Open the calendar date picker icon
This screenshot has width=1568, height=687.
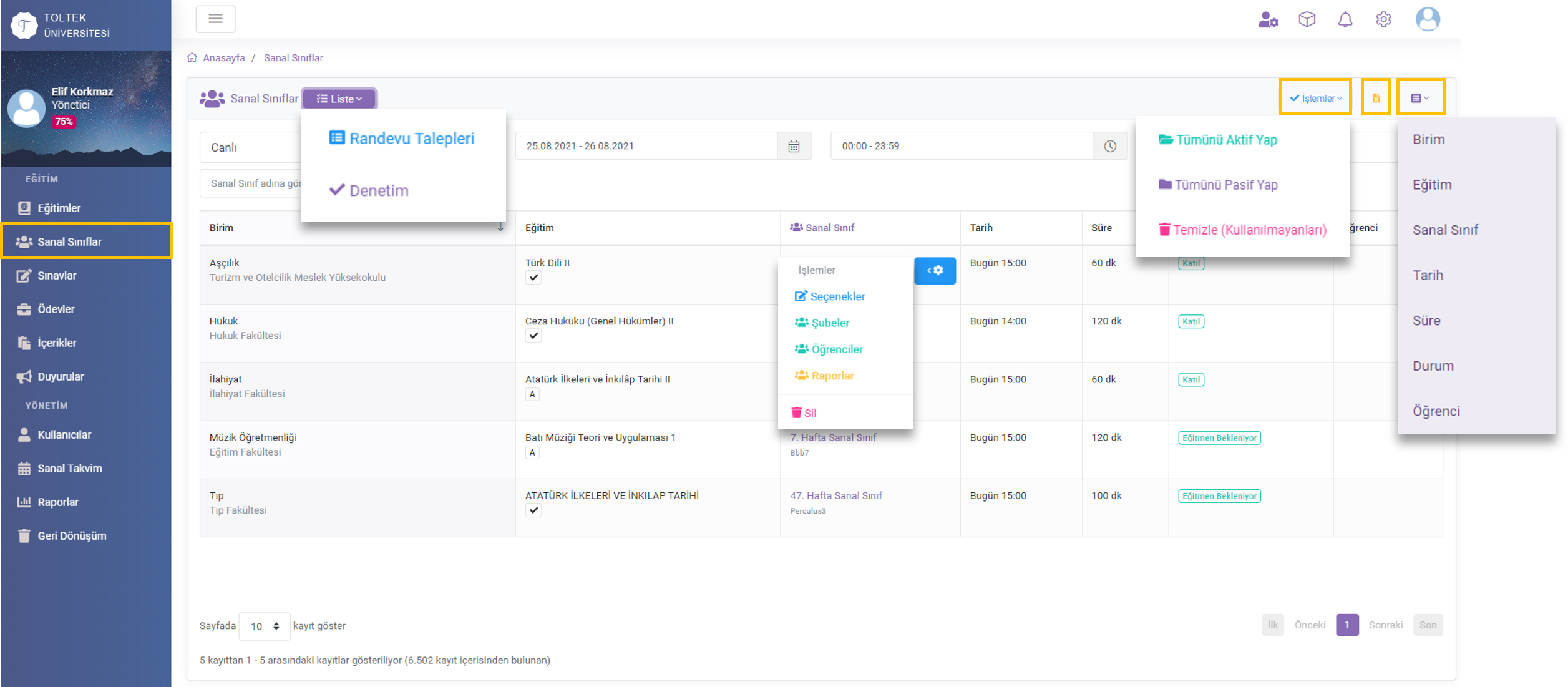click(x=794, y=146)
